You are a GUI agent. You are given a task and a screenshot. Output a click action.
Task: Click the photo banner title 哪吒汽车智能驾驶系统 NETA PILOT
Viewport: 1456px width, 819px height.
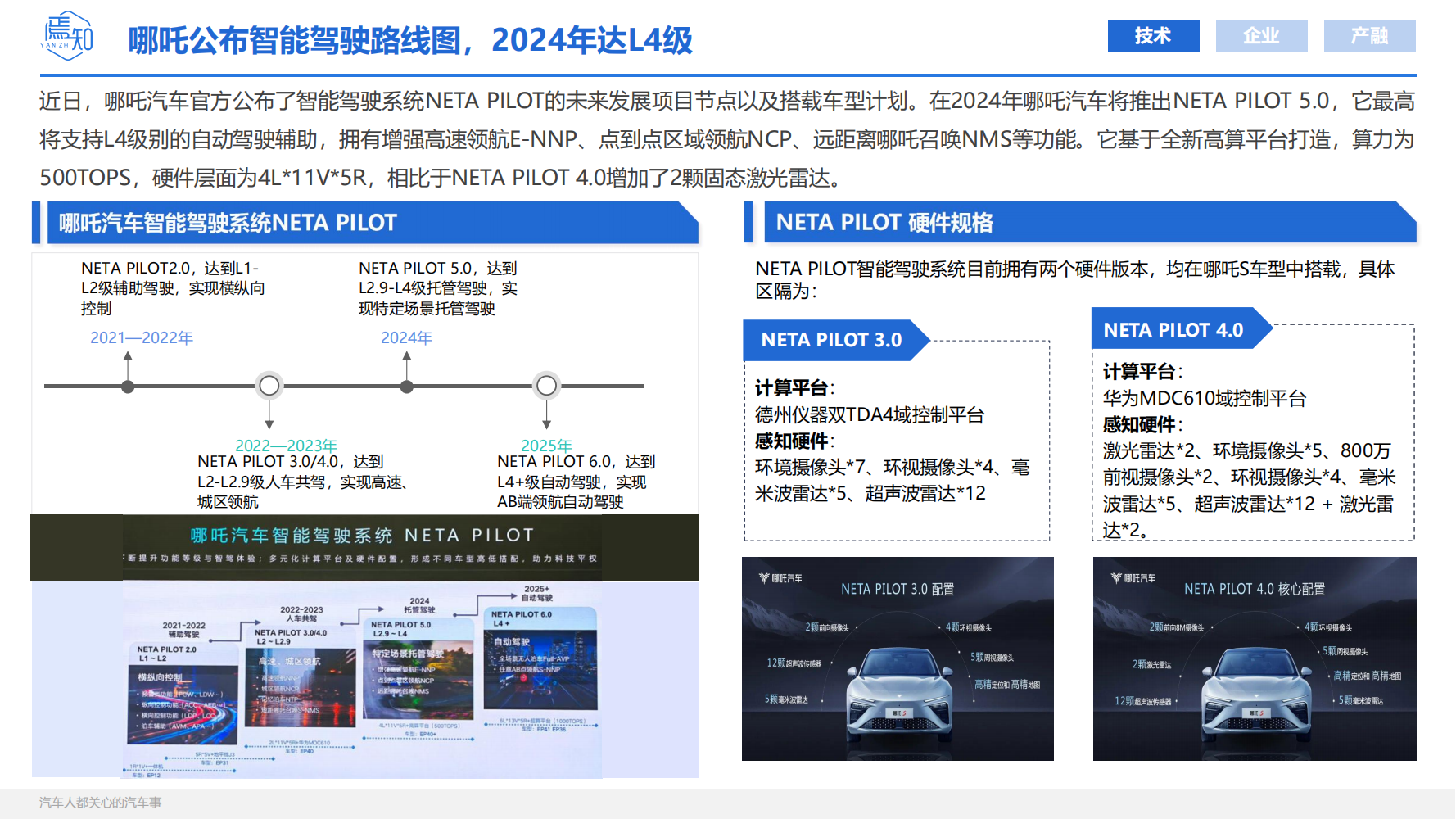[362, 536]
